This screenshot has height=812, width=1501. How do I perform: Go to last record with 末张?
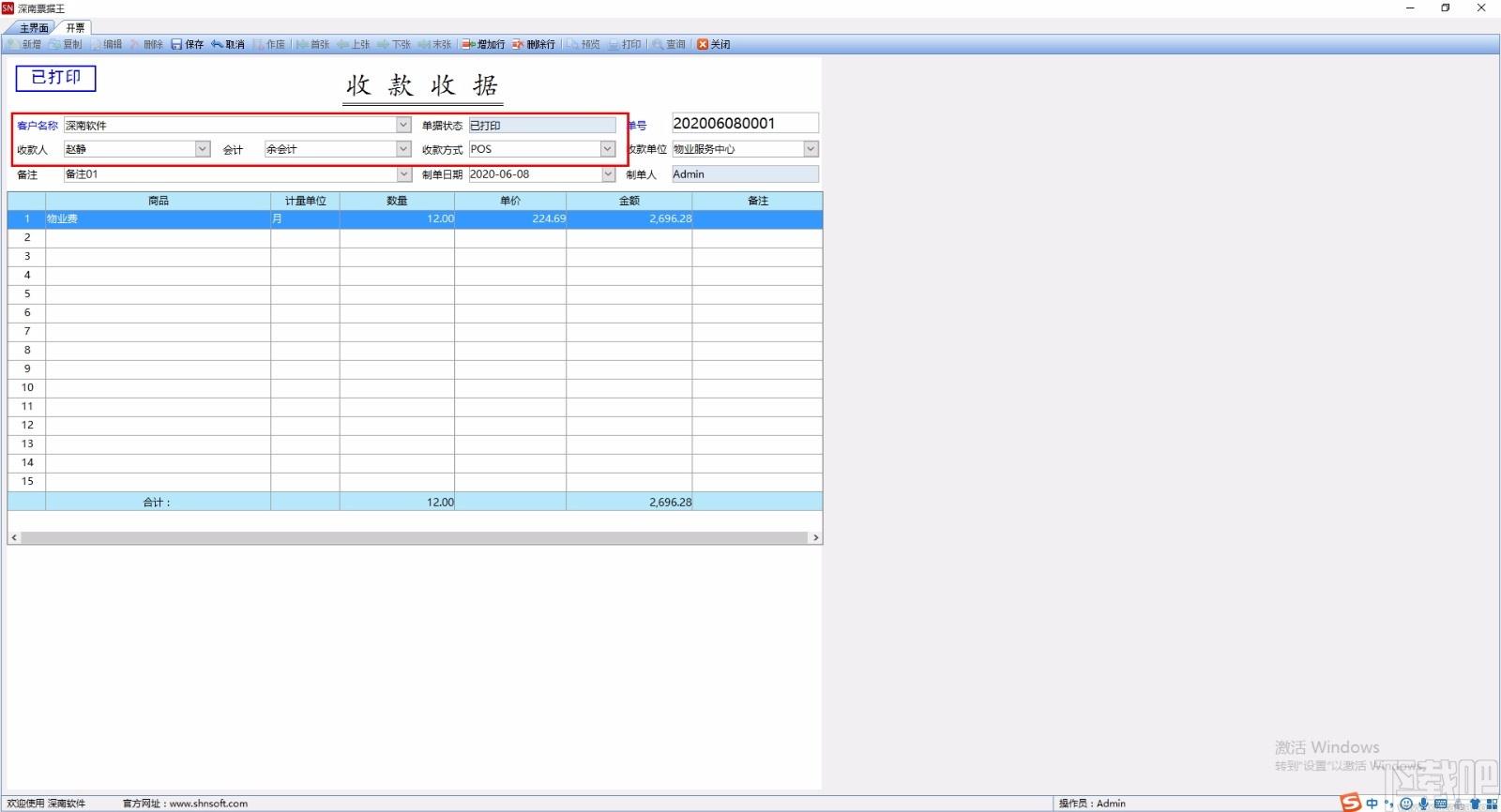pos(434,44)
